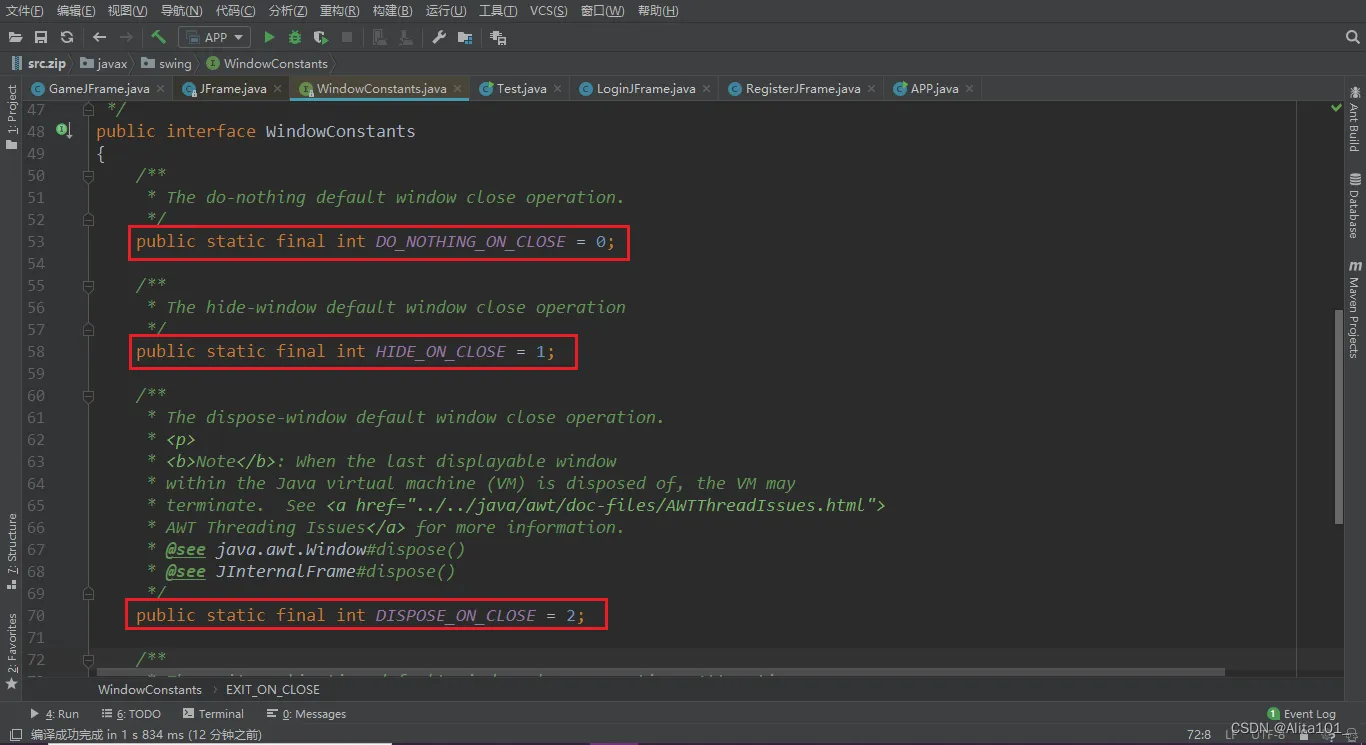Viewport: 1366px width, 745px height.
Task: Click EXIT_ON_CLOSE in the bottom breadcrumb
Action: tap(272, 689)
